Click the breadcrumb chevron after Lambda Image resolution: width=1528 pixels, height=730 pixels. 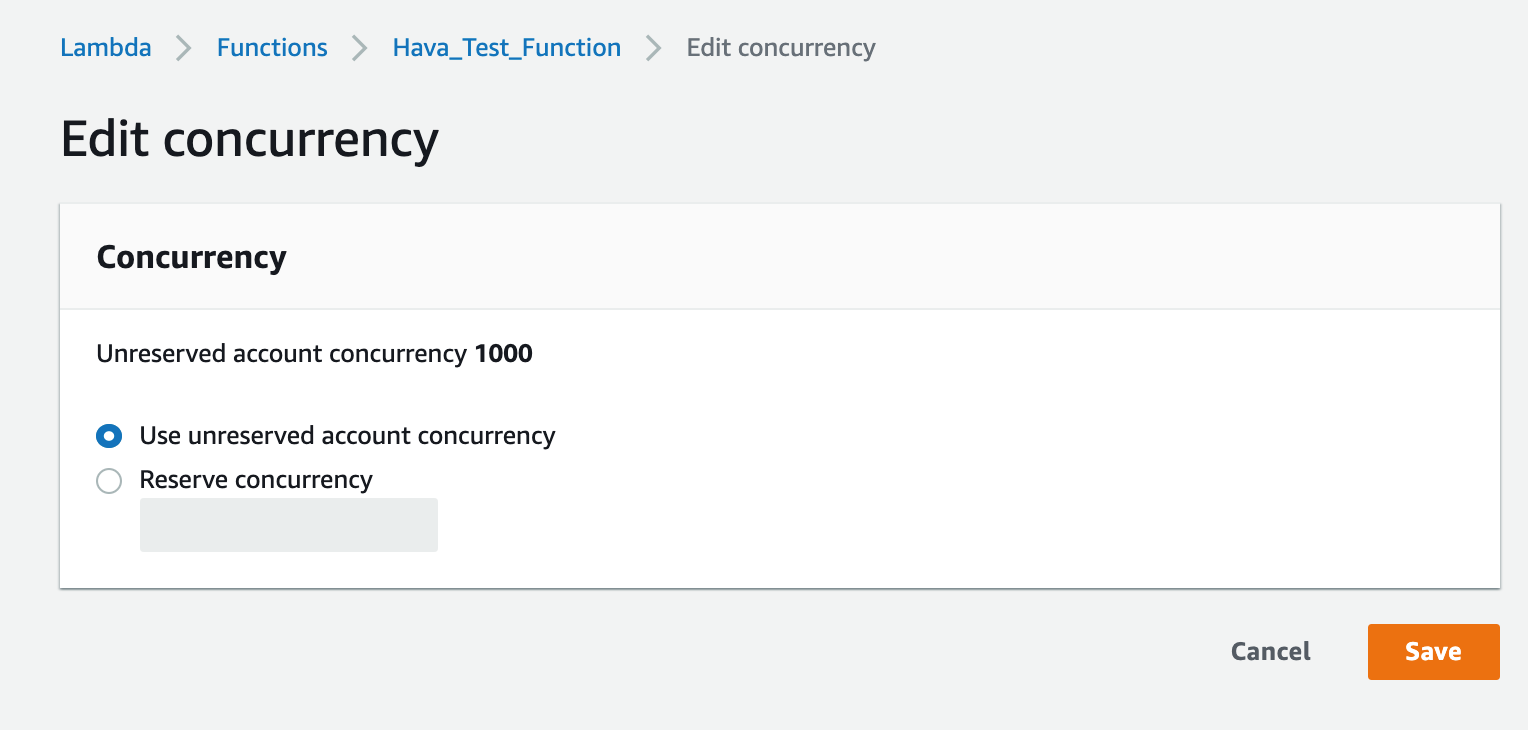[x=183, y=47]
